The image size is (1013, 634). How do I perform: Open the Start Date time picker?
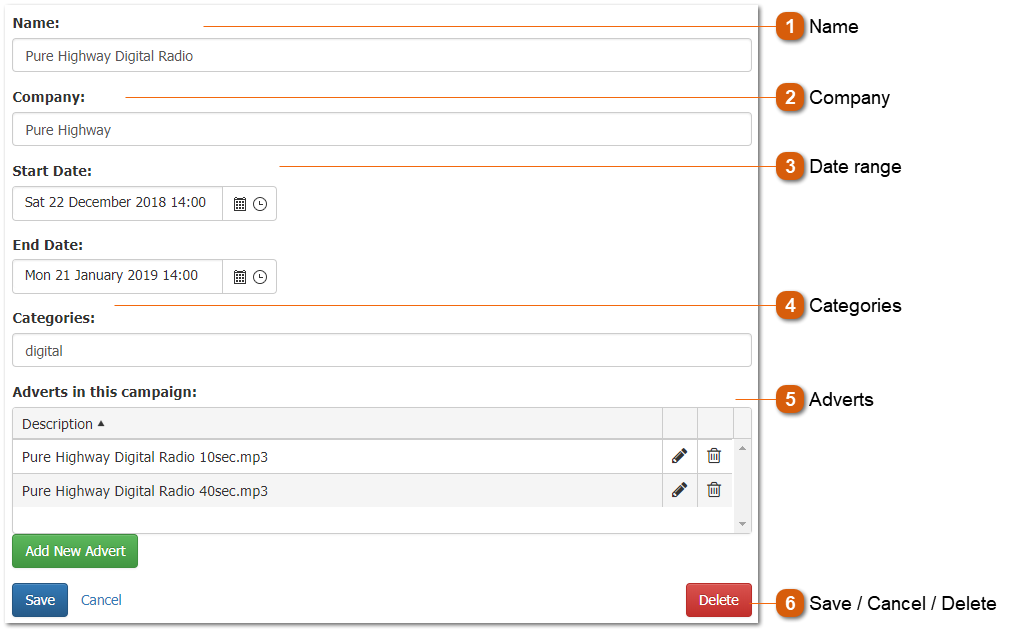pos(260,204)
